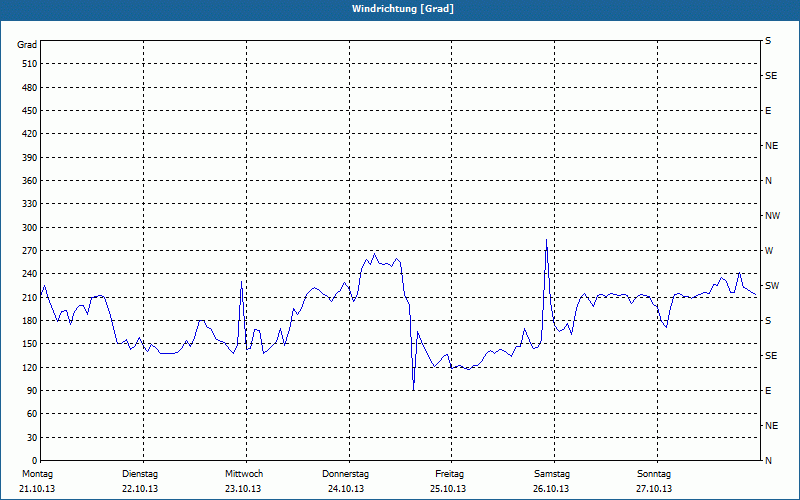The image size is (800, 500).
Task: Click the lowest dip of the blue line at 90
Action: 413,390
